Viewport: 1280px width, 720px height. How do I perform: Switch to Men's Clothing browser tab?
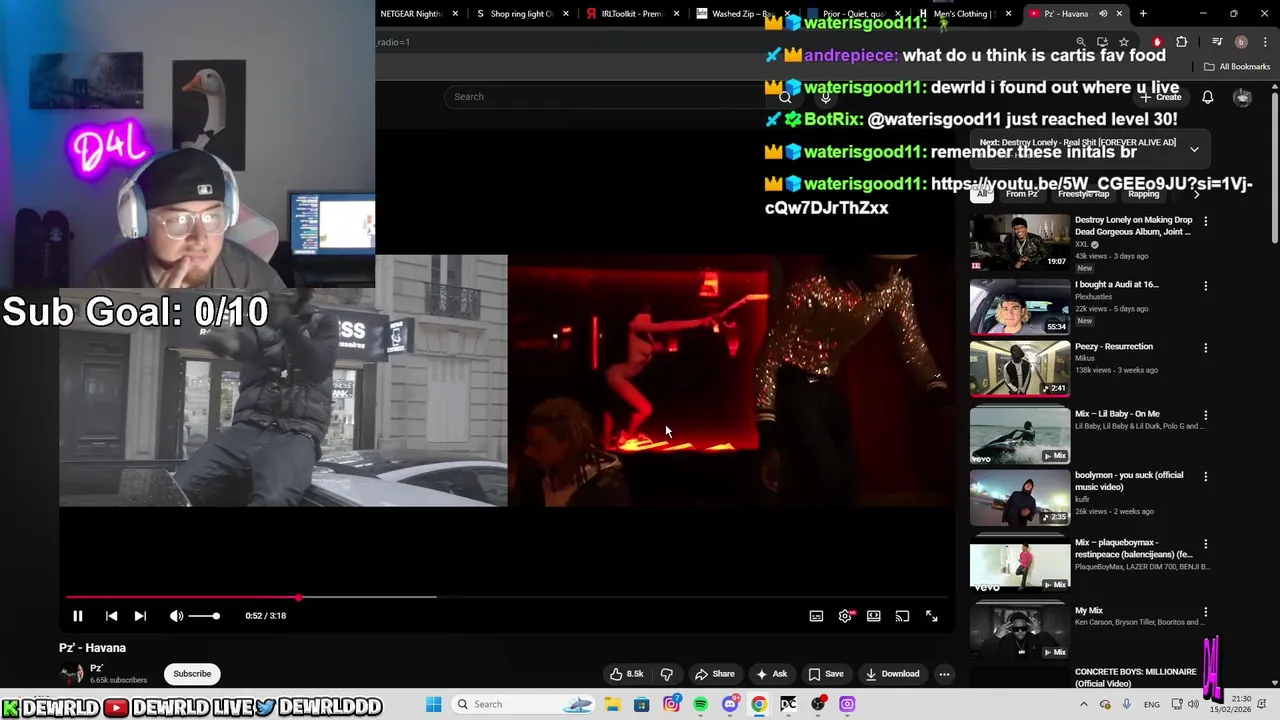(965, 14)
